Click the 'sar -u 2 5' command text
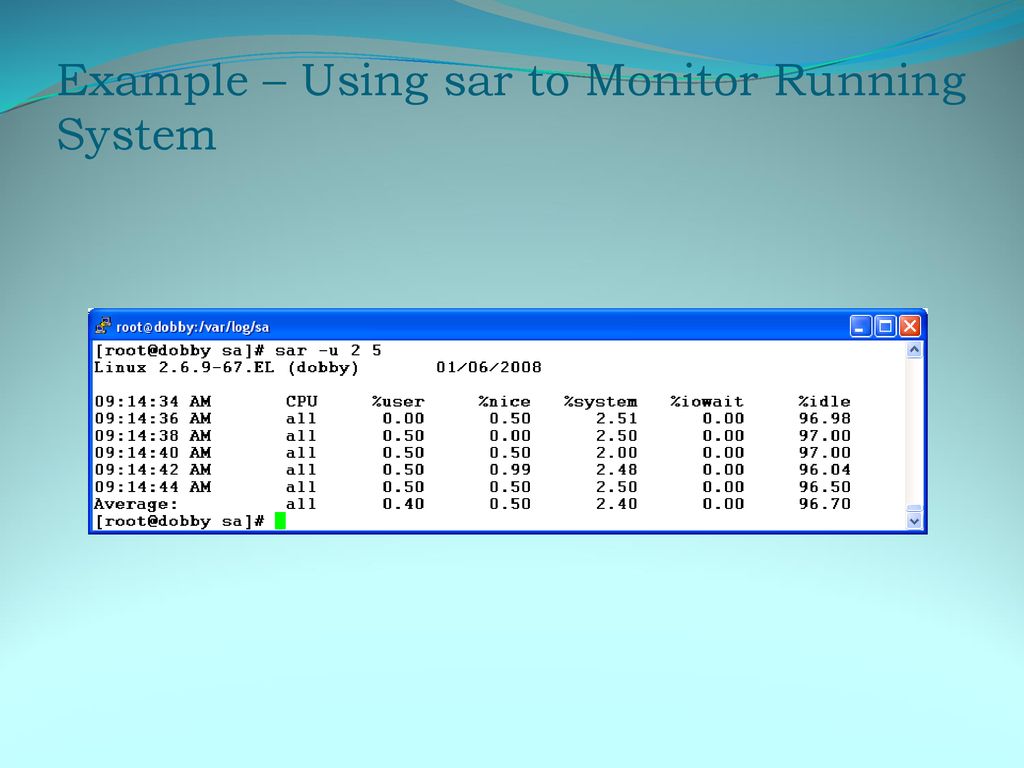This screenshot has width=1024, height=768. tap(328, 351)
